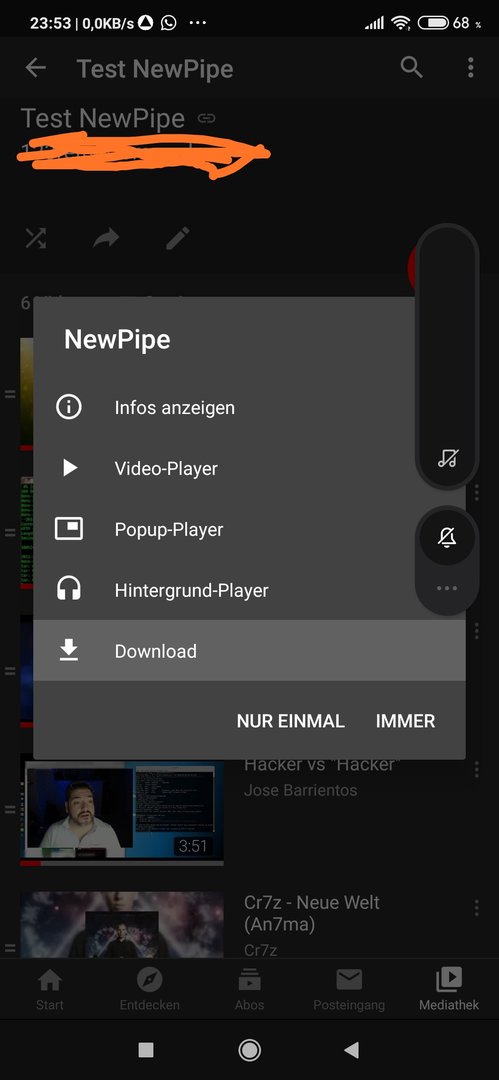
Task: Share the playlist with the arrow icon
Action: [x=106, y=238]
